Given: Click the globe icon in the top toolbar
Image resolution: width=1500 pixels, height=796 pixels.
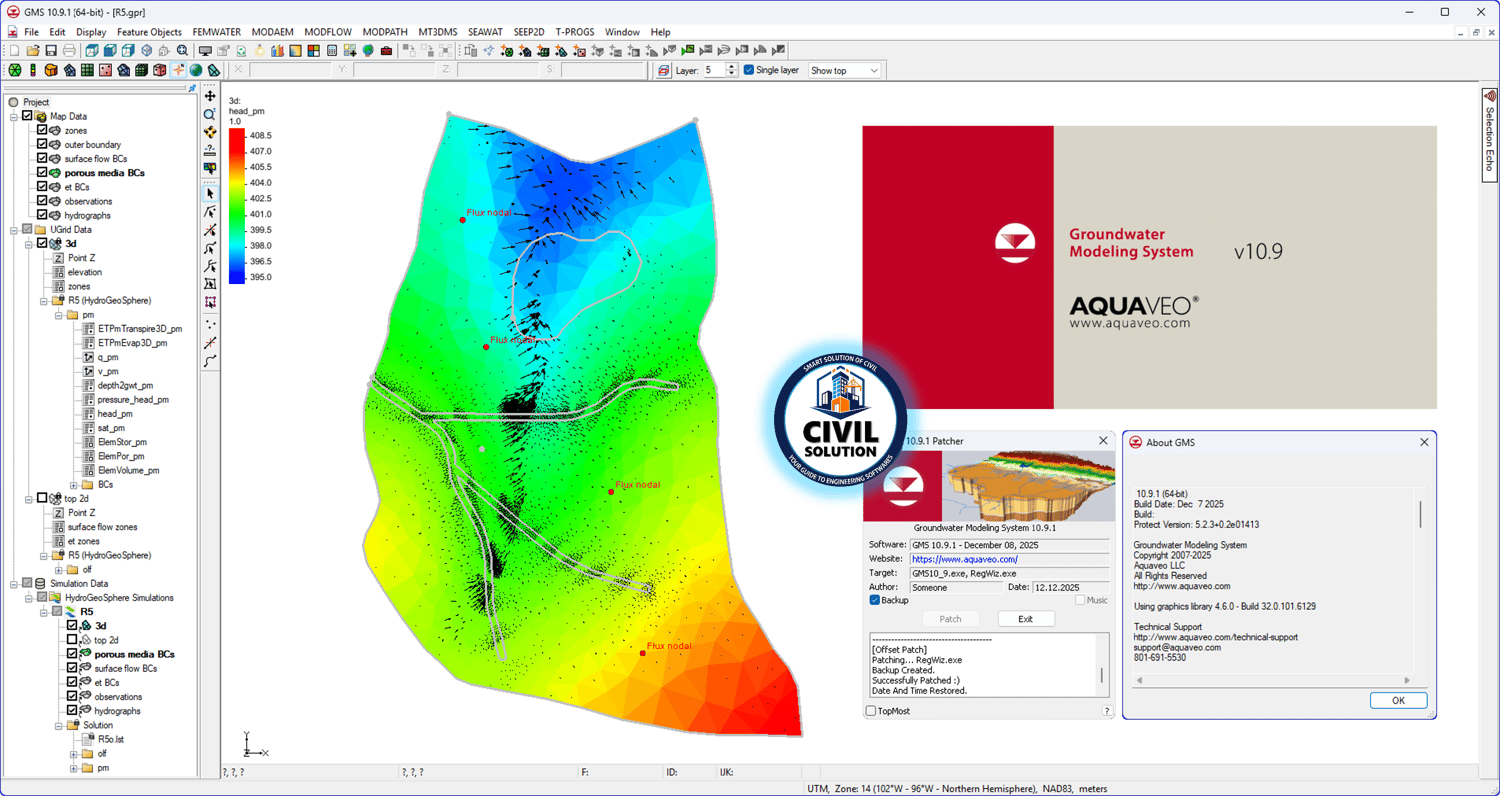Looking at the screenshot, I should (x=368, y=50).
